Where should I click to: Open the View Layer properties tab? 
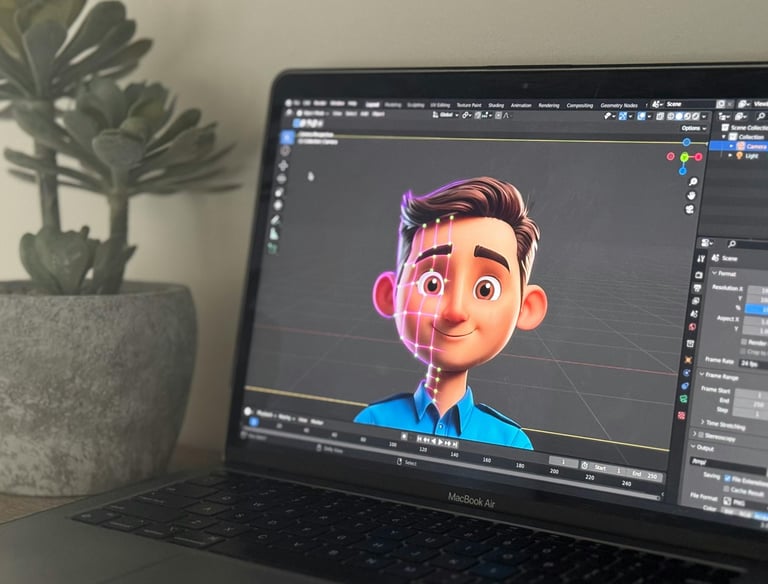(x=696, y=301)
